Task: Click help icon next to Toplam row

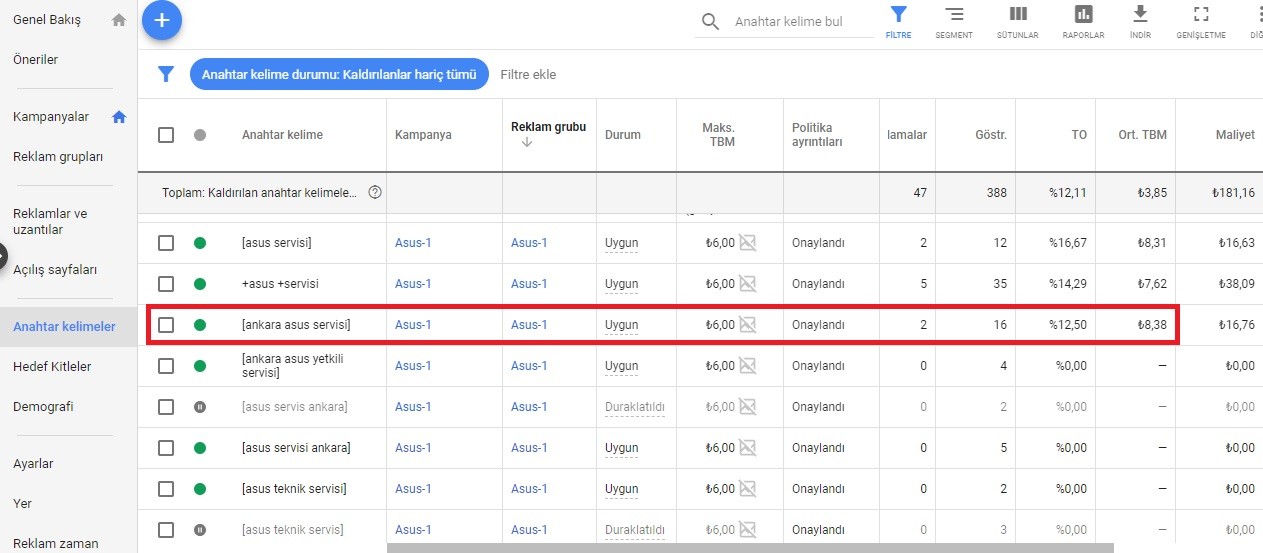Action: tap(375, 192)
